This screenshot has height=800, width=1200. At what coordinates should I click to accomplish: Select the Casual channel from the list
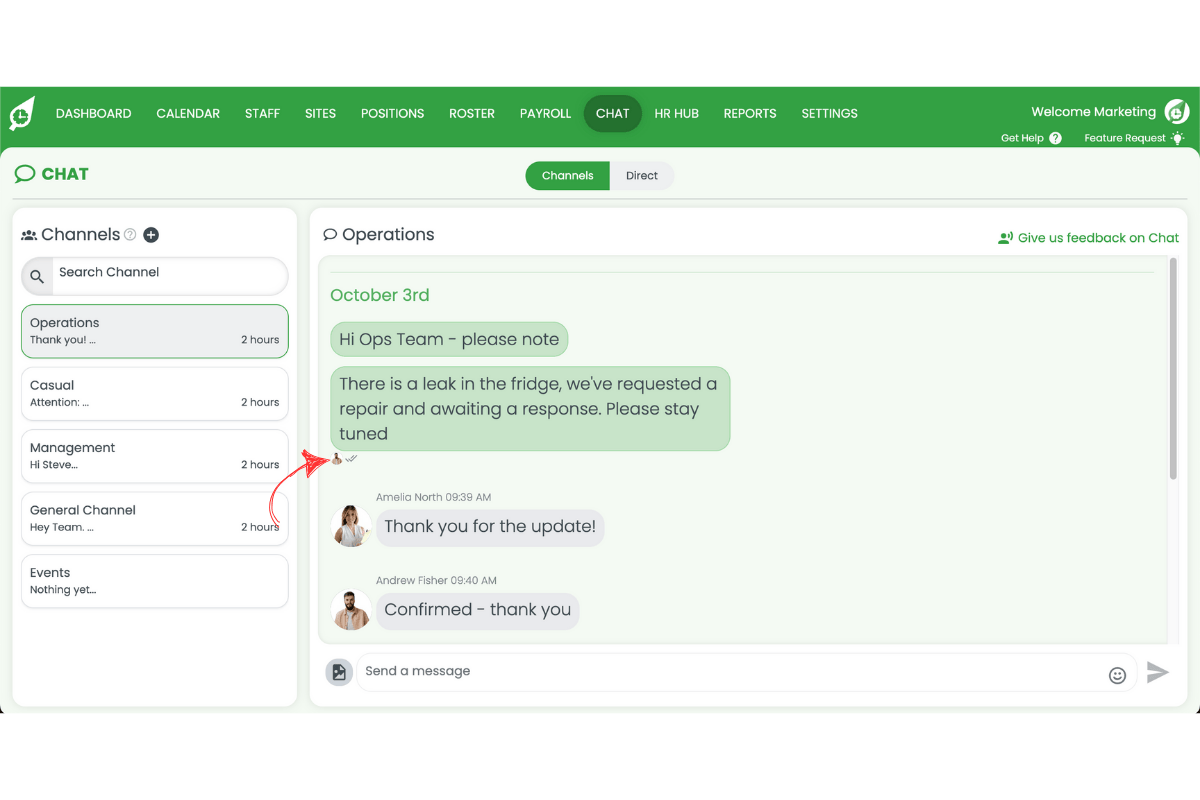(154, 393)
